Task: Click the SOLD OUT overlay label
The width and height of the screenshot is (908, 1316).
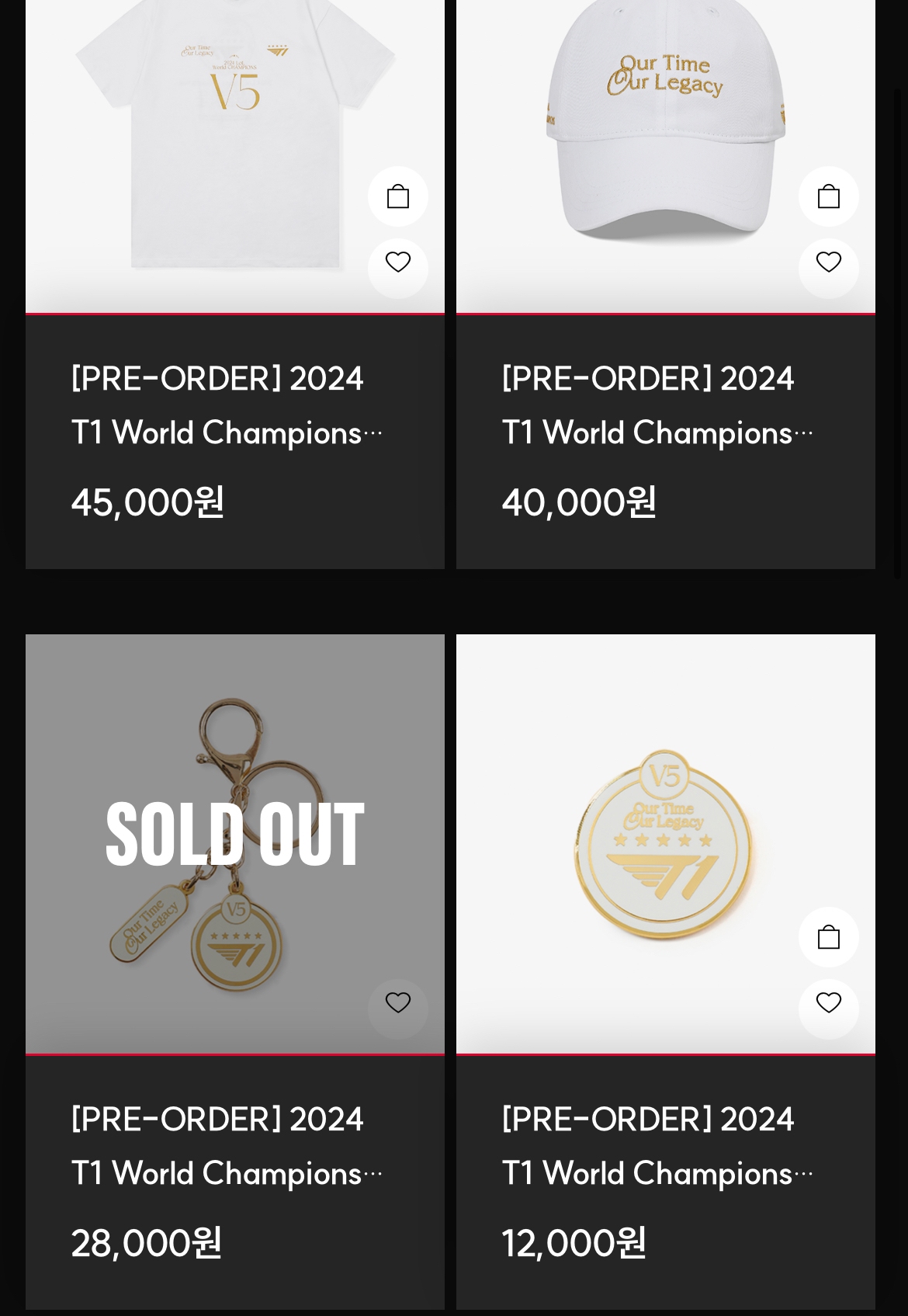Action: (235, 835)
